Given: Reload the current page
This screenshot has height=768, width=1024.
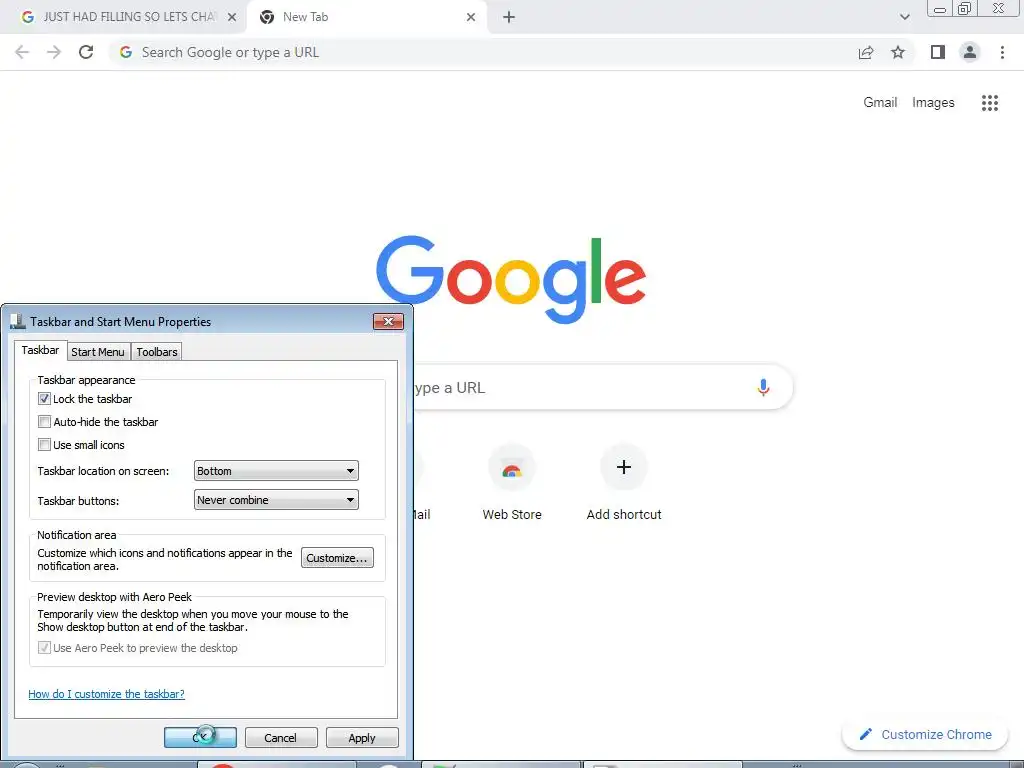Looking at the screenshot, I should click(86, 52).
